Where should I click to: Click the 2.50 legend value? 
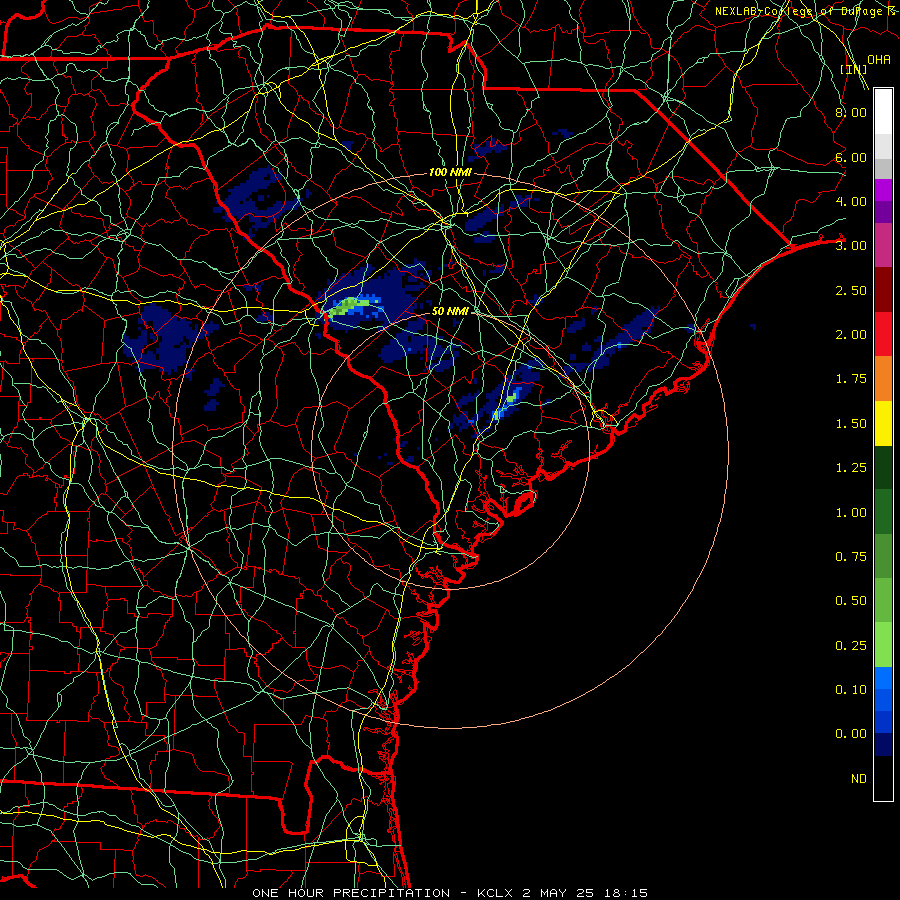click(851, 290)
